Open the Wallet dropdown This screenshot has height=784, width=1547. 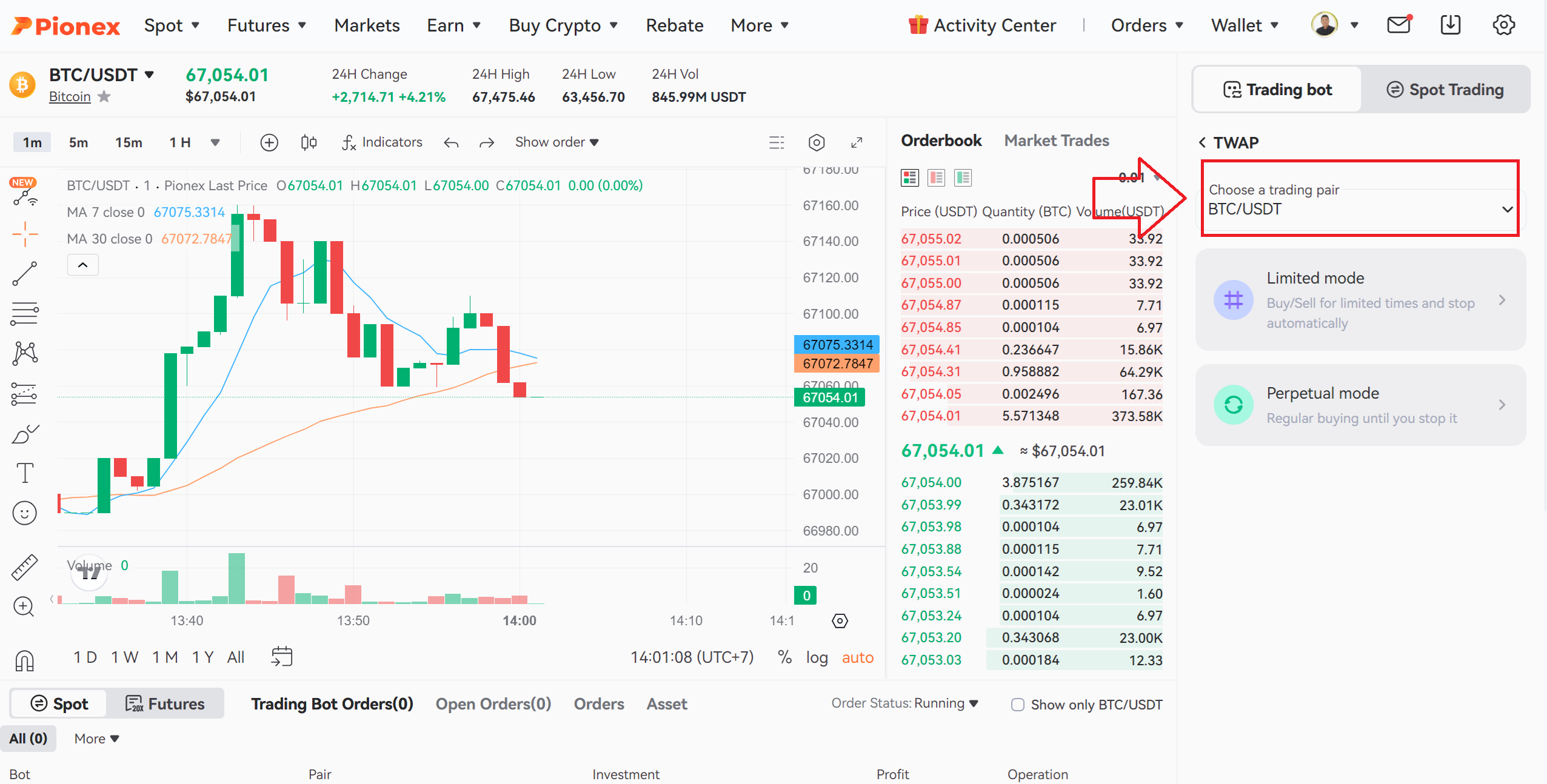click(x=1245, y=25)
